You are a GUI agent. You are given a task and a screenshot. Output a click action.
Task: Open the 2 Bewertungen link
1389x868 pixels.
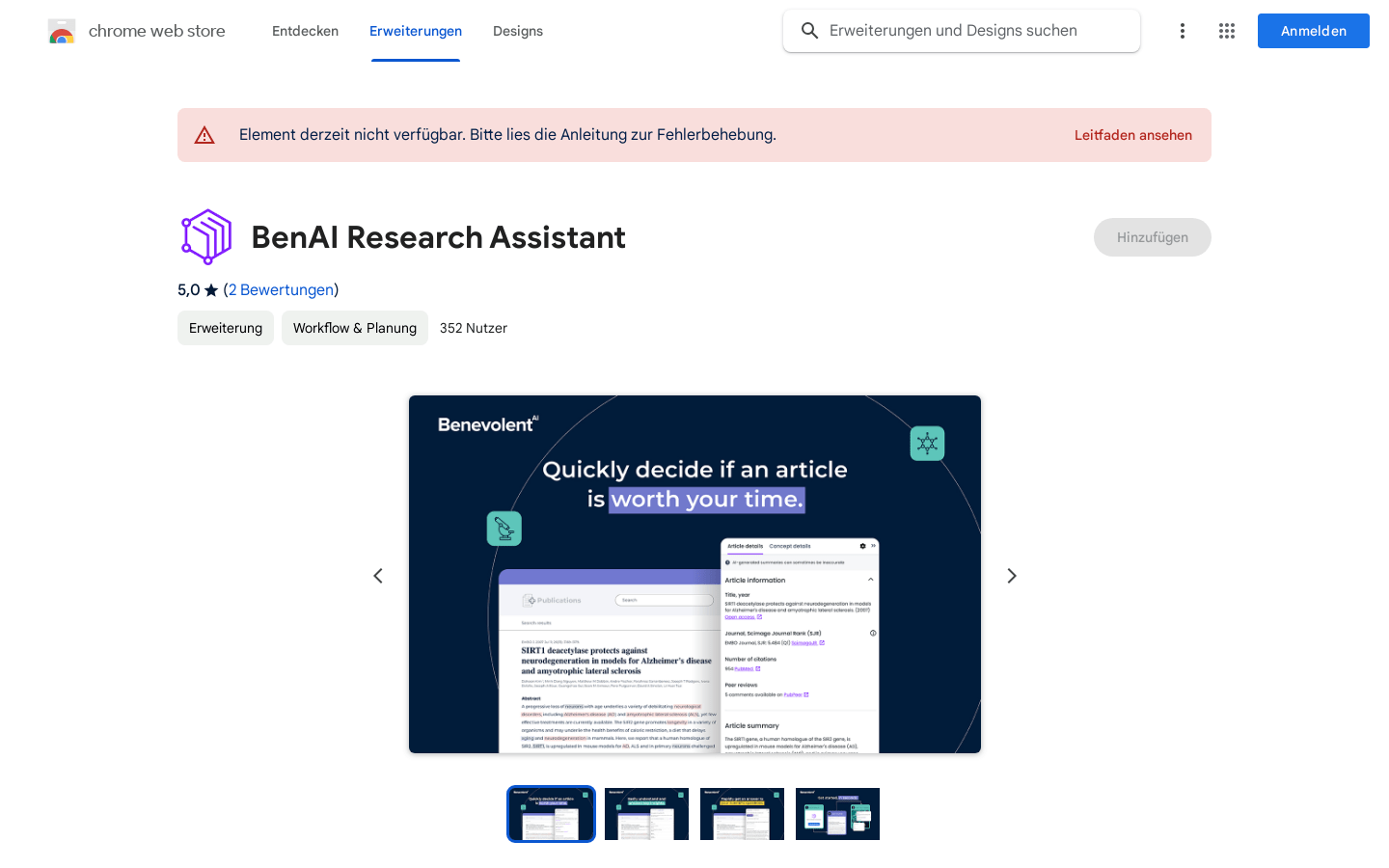pyautogui.click(x=281, y=289)
